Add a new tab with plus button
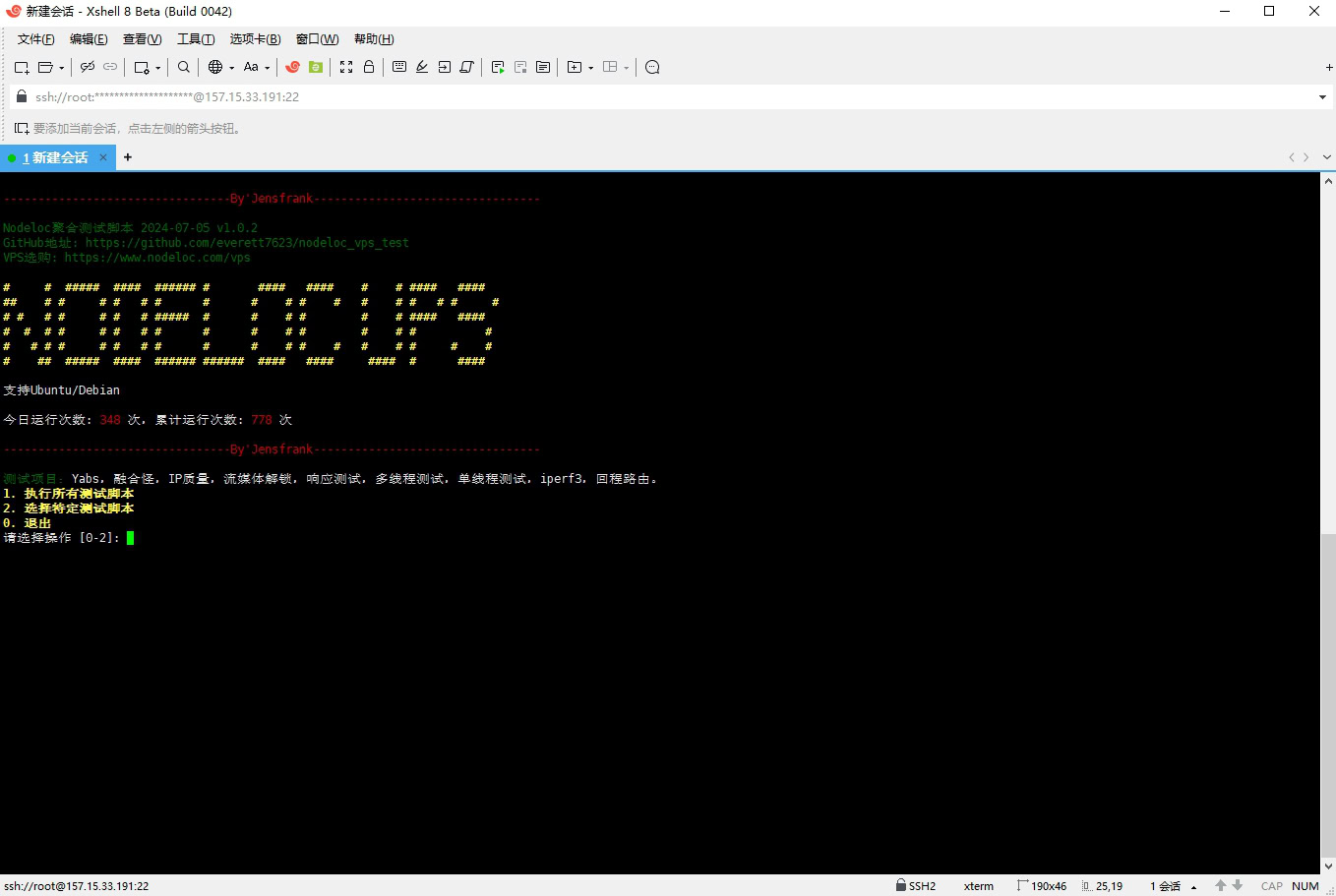This screenshot has height=896, width=1336. [128, 157]
